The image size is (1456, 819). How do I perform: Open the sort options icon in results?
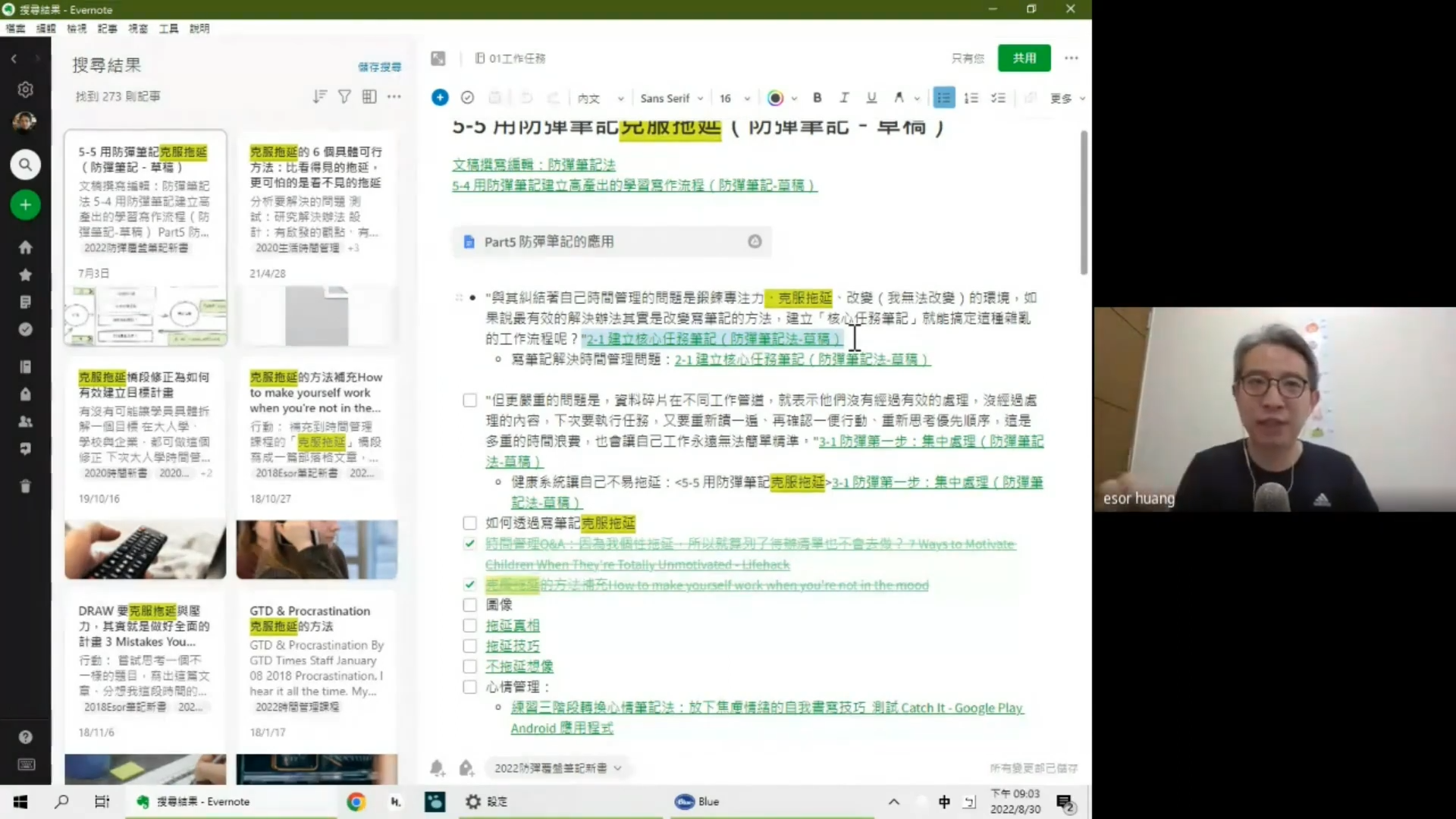319,96
